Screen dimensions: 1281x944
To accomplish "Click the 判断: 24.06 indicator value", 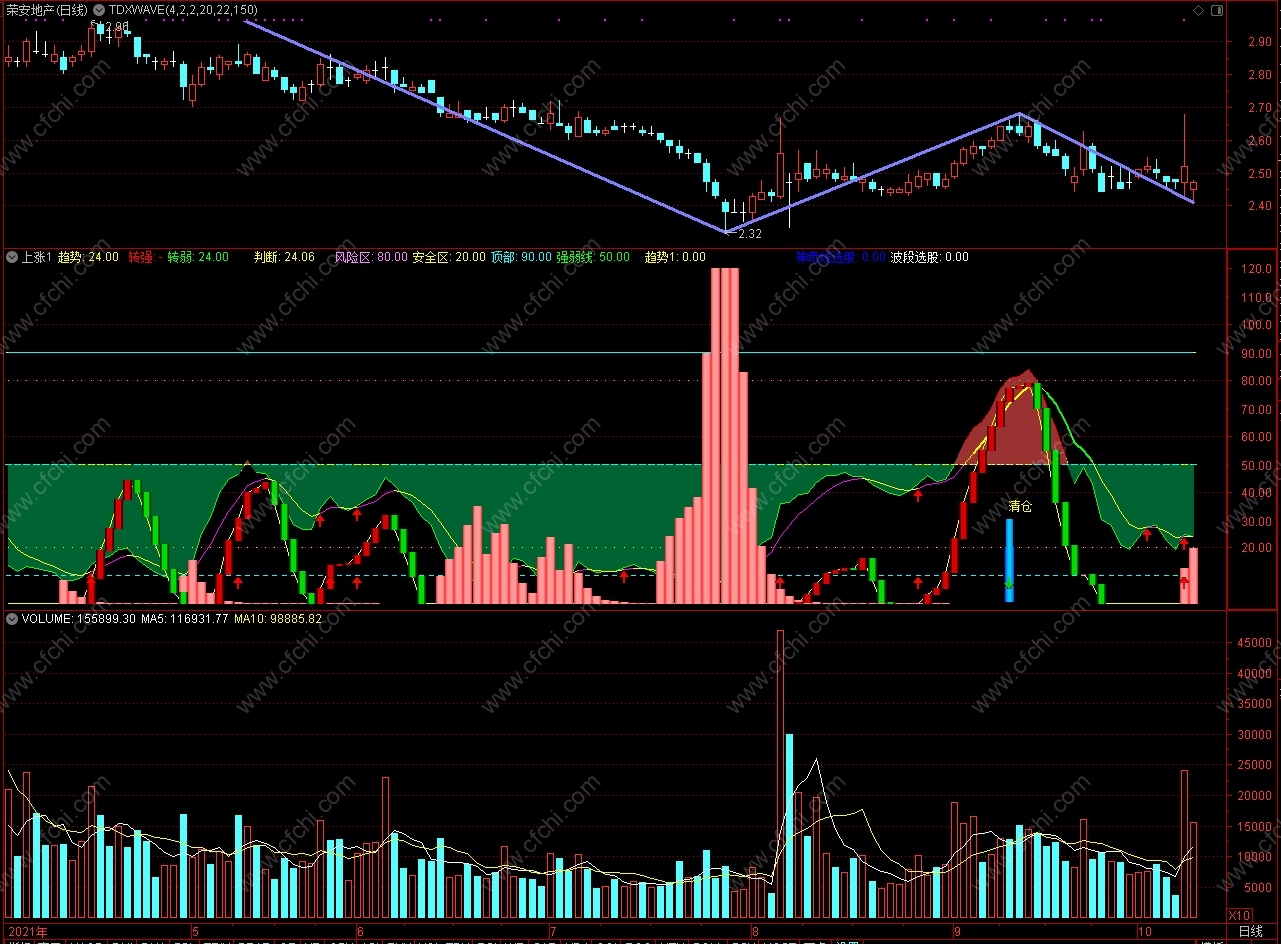I will (284, 257).
